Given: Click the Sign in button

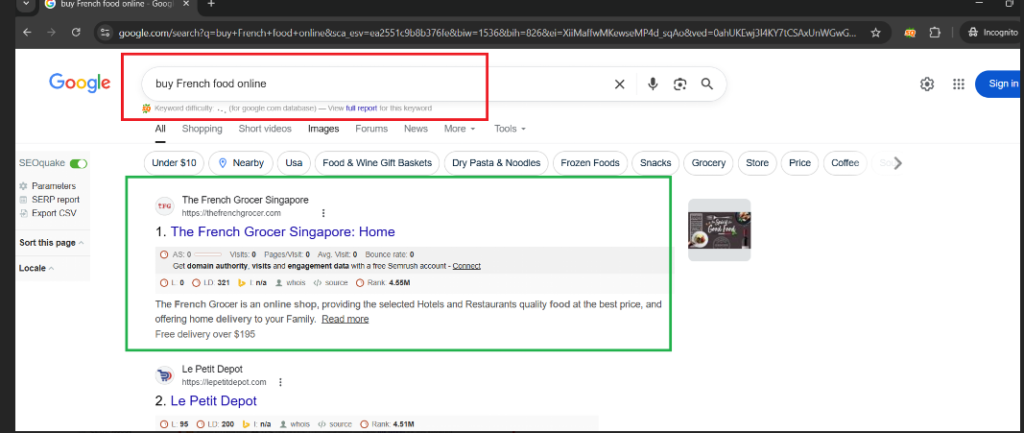Looking at the screenshot, I should (998, 84).
